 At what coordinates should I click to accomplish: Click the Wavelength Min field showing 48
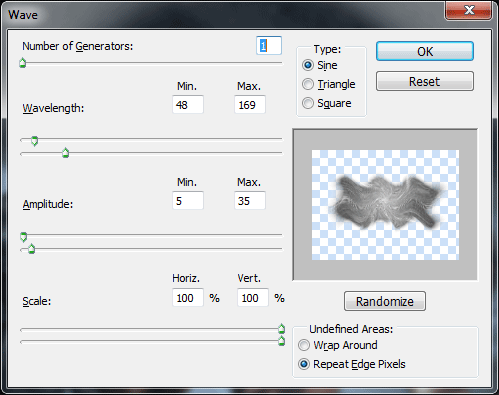coord(188,105)
